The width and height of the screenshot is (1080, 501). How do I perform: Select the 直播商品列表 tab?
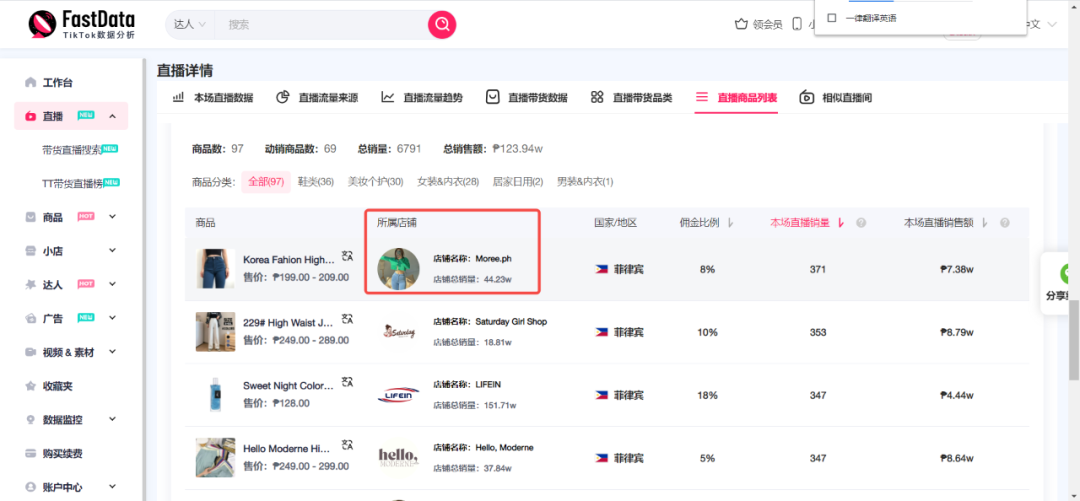[x=736, y=97]
